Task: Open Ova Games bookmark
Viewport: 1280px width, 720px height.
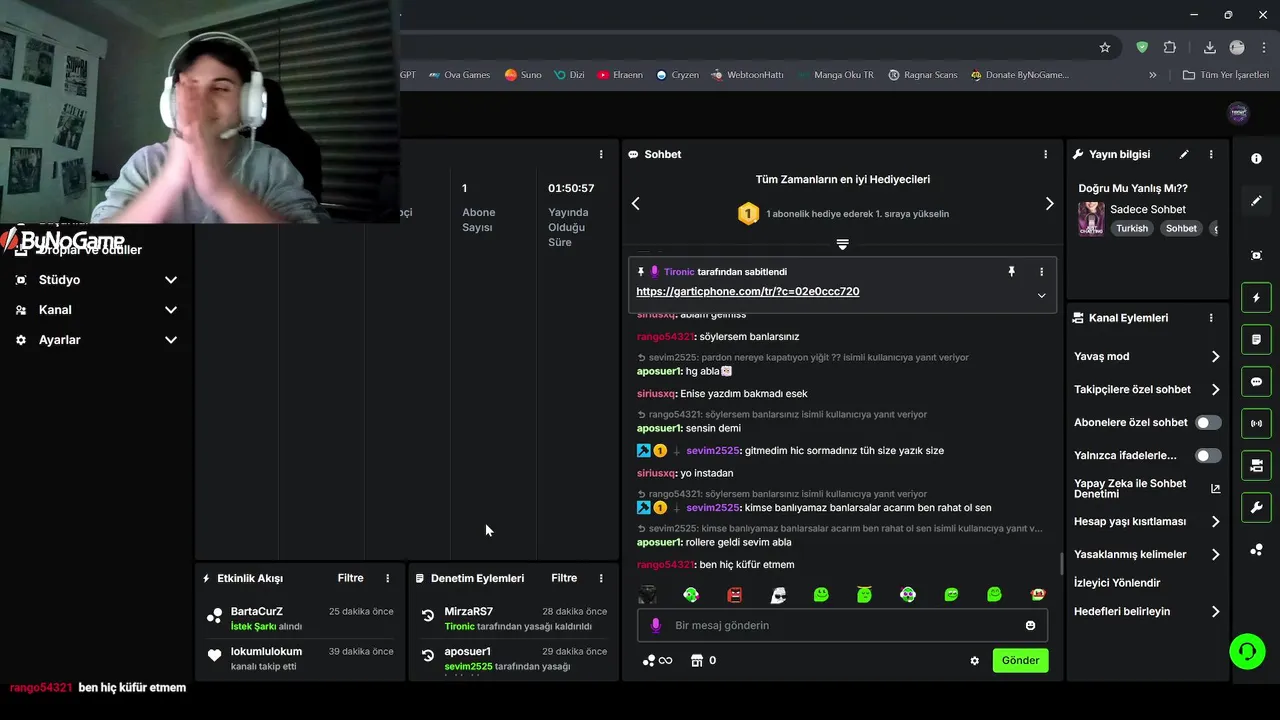Action: (459, 75)
